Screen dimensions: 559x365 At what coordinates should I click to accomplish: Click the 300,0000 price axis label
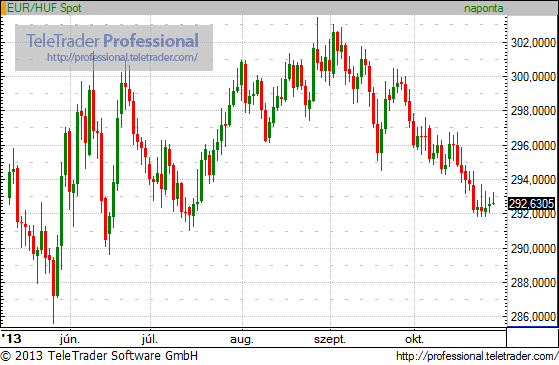(x=533, y=77)
